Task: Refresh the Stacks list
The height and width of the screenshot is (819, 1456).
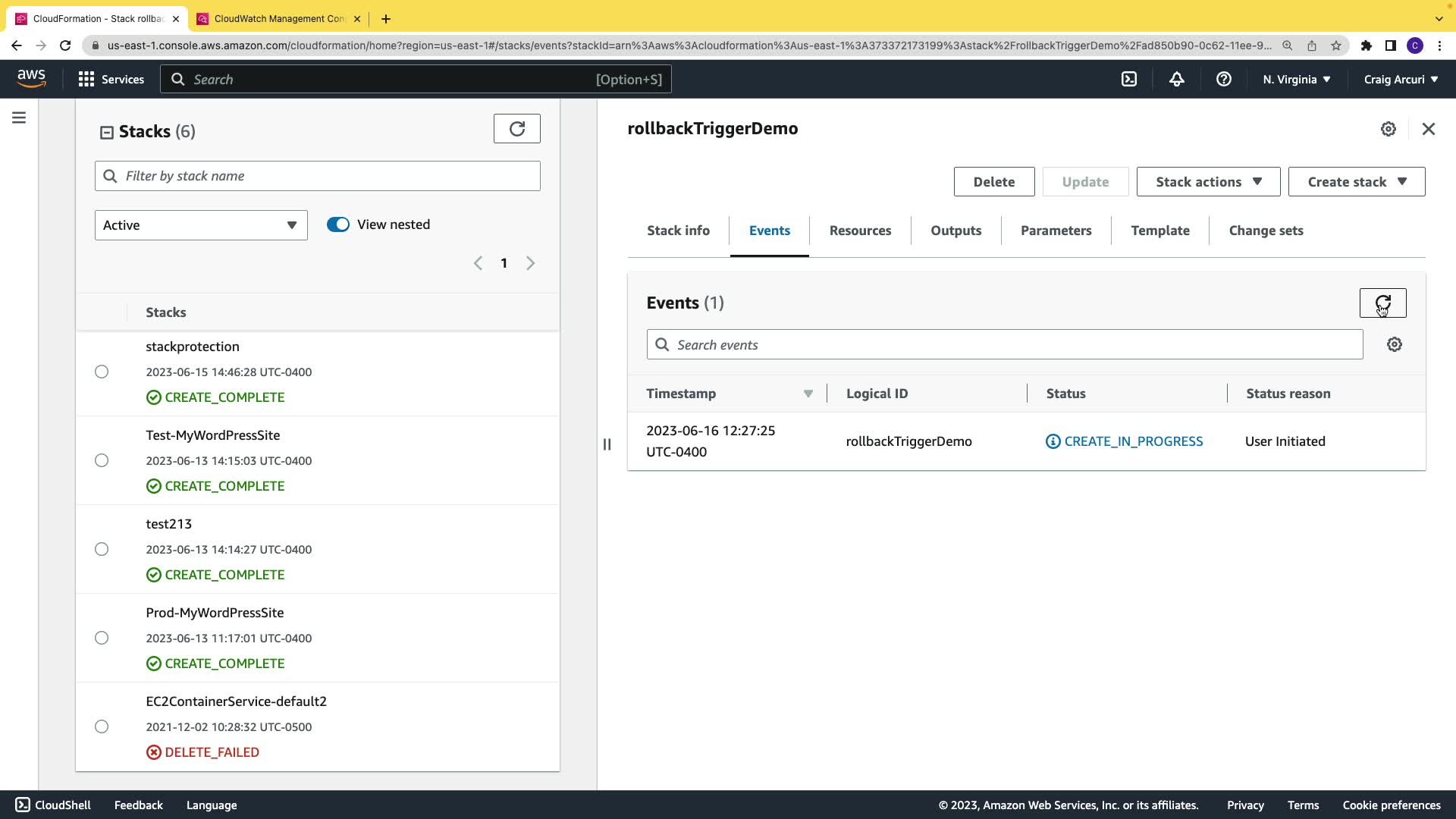Action: click(x=516, y=129)
